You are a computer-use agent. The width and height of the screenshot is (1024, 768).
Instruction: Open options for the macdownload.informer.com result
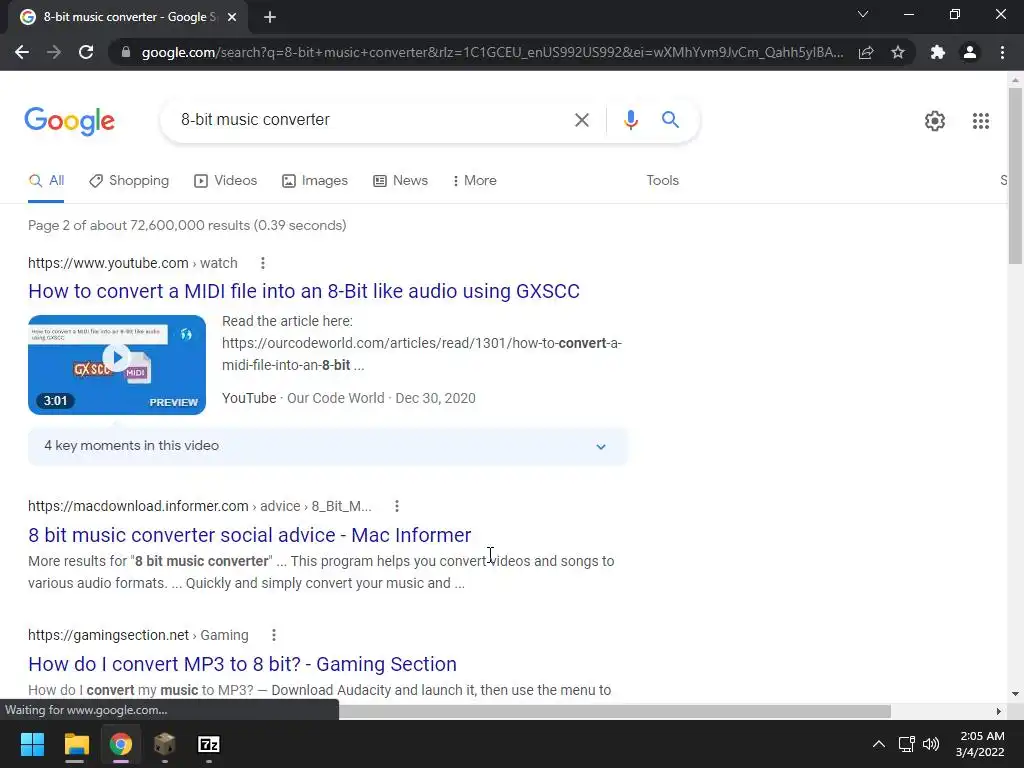coord(396,506)
